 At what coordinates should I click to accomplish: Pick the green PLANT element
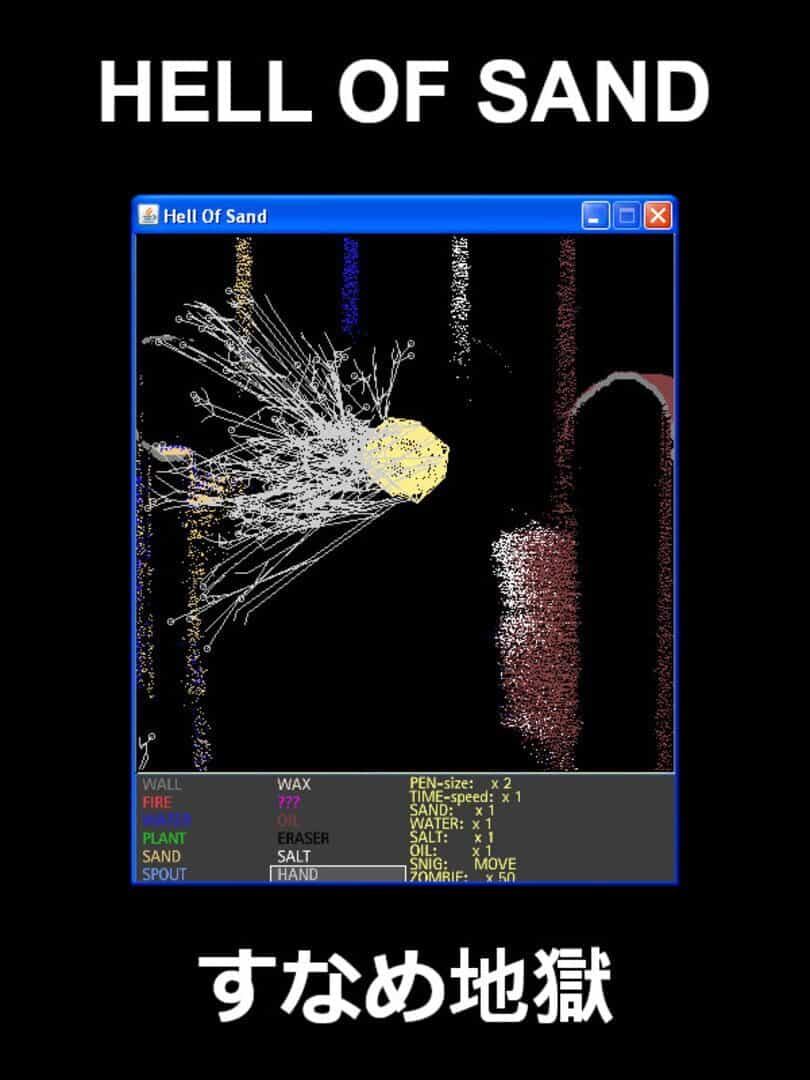pyautogui.click(x=164, y=838)
